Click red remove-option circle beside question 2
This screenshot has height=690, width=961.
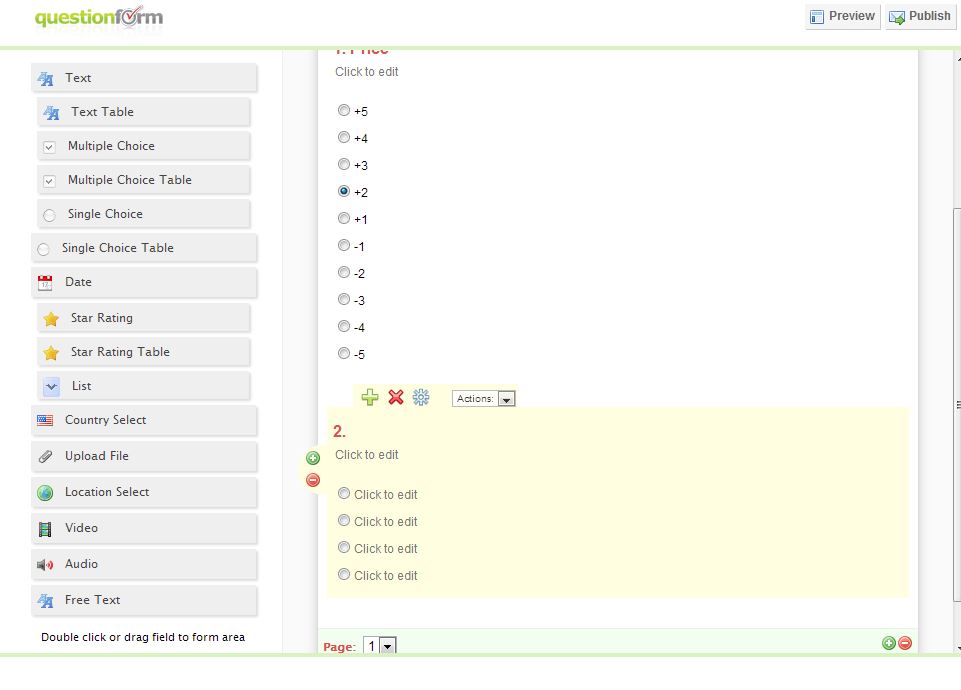[313, 480]
